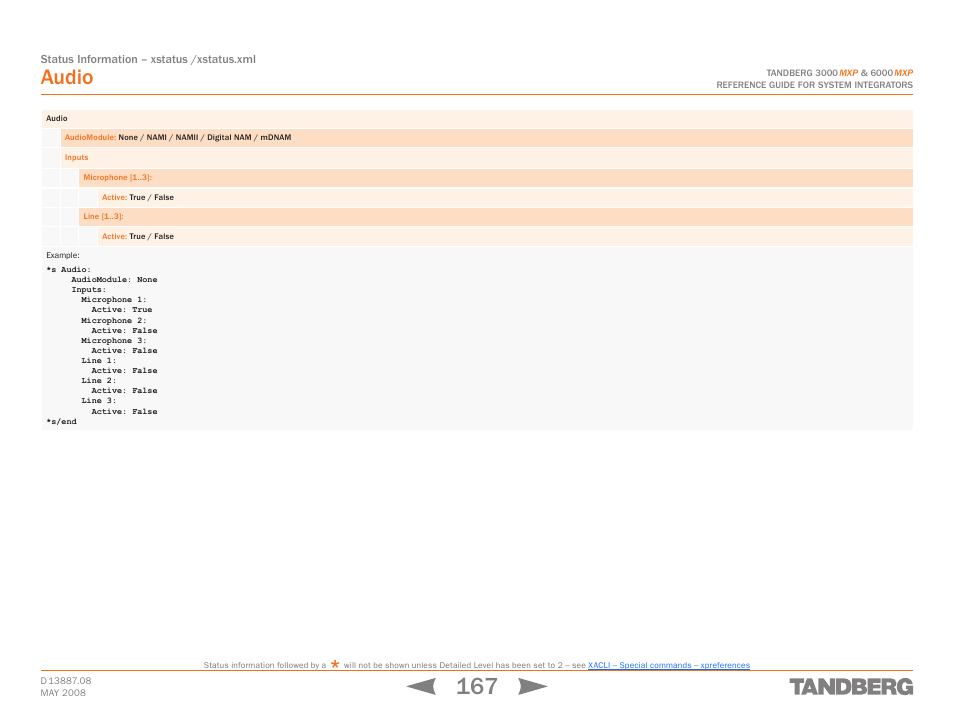
Task: Click document number D 13887.08
Action: tap(66, 681)
